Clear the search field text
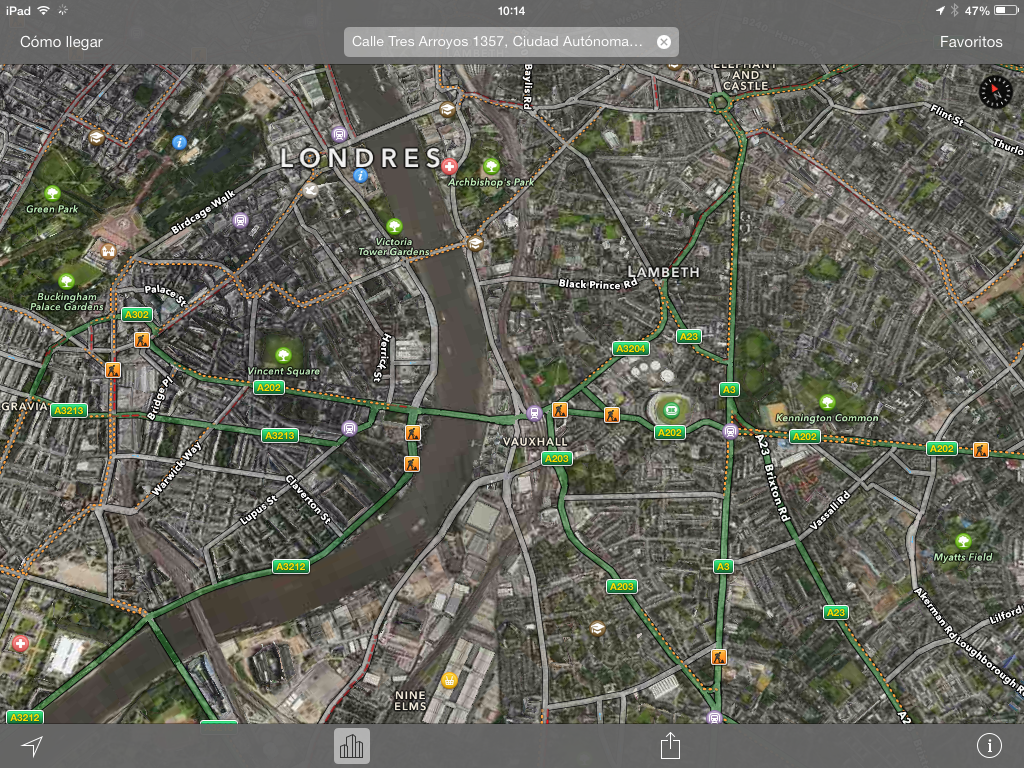 (x=664, y=42)
